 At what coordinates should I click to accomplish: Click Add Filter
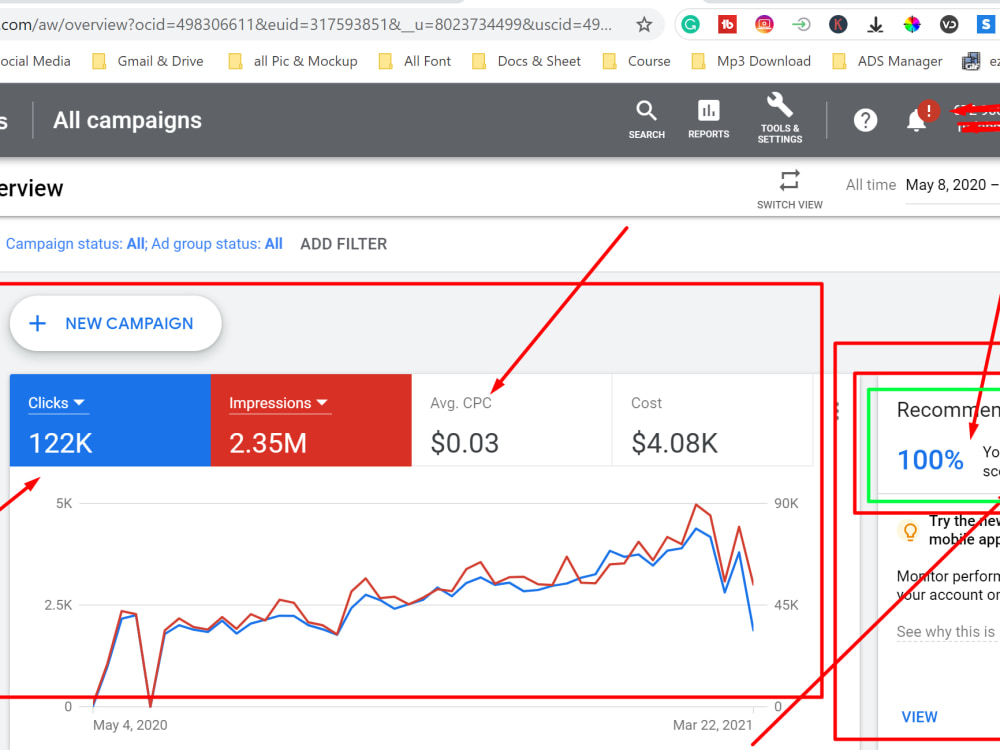344,244
